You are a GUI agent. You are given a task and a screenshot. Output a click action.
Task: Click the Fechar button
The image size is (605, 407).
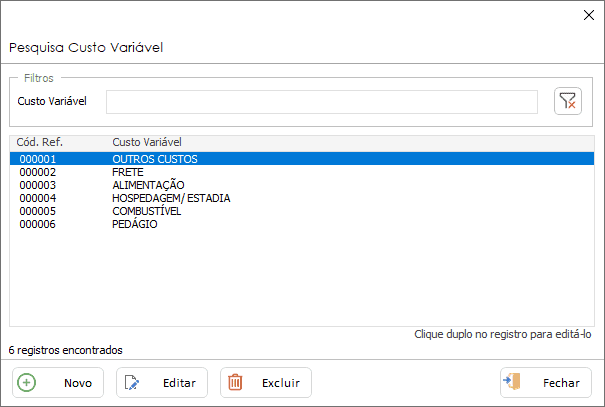point(546,382)
